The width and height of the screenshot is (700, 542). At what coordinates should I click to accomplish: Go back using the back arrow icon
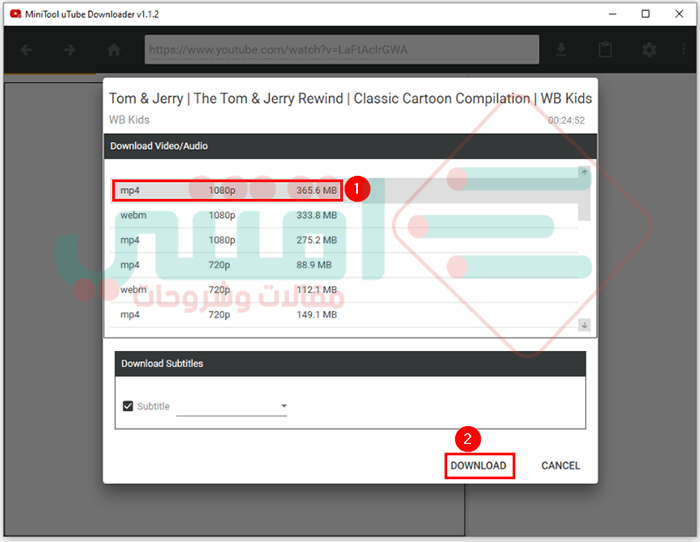click(x=26, y=50)
